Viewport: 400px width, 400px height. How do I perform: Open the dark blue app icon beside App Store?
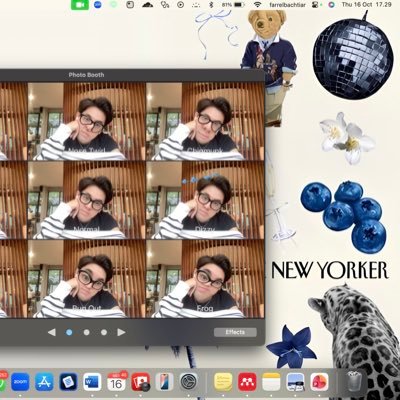tap(68, 382)
